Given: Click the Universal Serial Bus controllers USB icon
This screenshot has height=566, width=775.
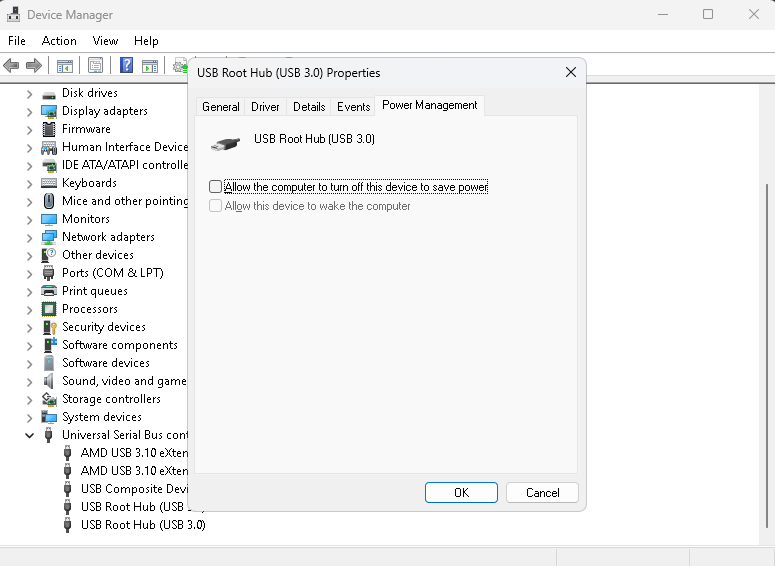Looking at the screenshot, I should point(48,435).
